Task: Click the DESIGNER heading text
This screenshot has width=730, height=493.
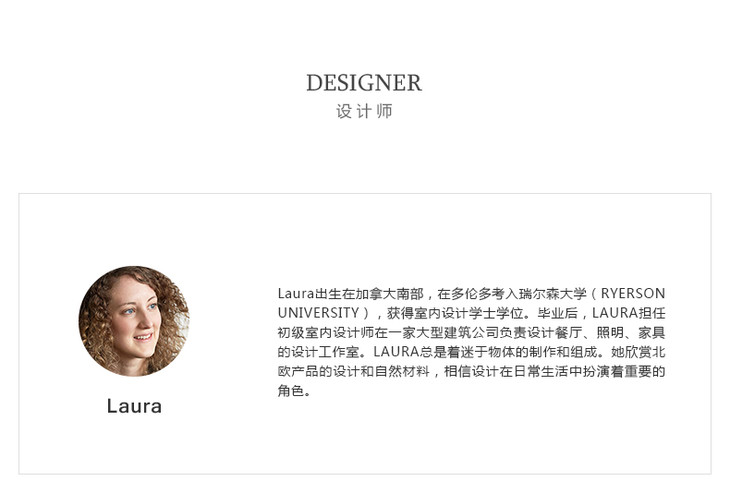Action: tap(364, 83)
